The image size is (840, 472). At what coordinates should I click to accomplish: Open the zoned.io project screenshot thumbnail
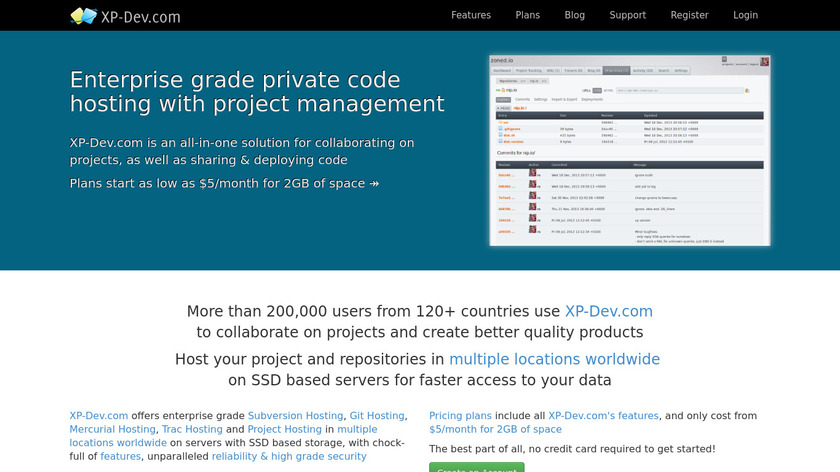coord(629,150)
